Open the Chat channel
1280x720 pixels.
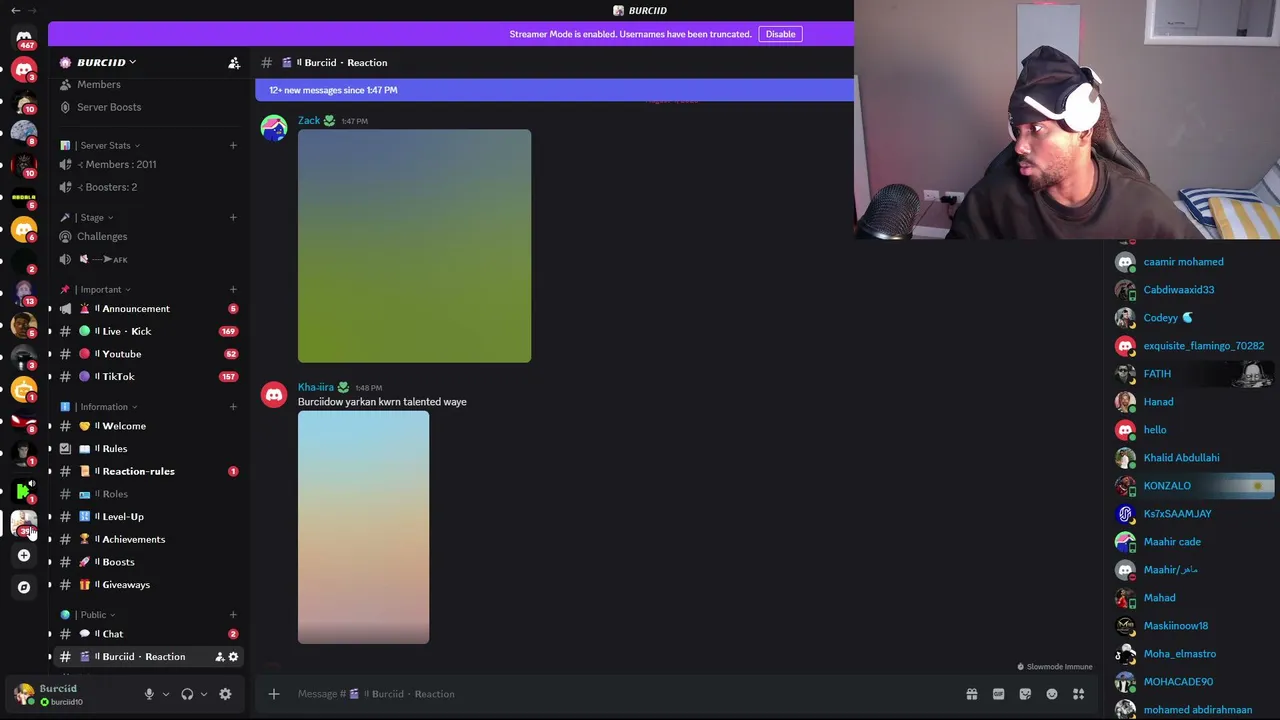148,634
